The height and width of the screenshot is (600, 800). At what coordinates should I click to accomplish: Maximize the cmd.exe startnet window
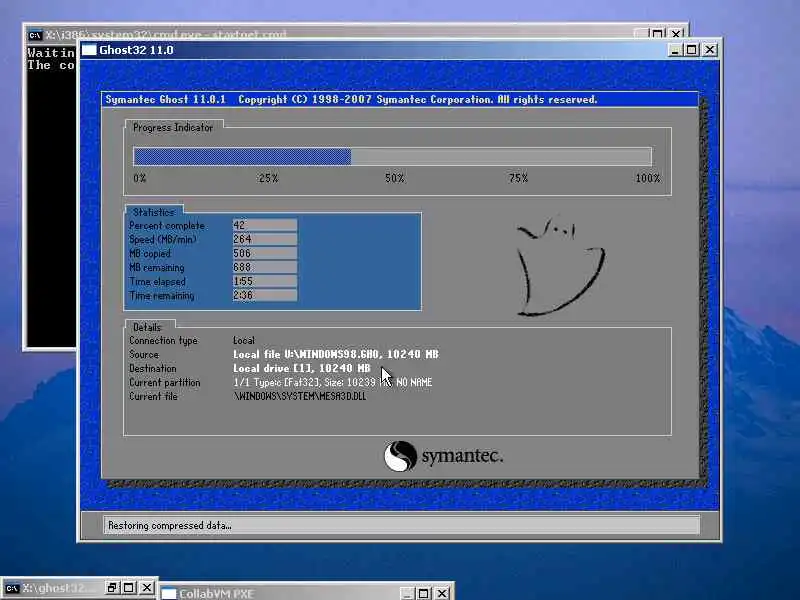pos(658,34)
